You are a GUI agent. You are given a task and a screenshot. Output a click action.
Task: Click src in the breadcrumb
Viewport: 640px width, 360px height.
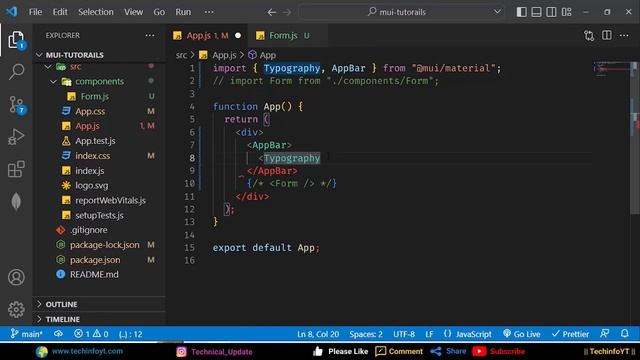pos(181,55)
